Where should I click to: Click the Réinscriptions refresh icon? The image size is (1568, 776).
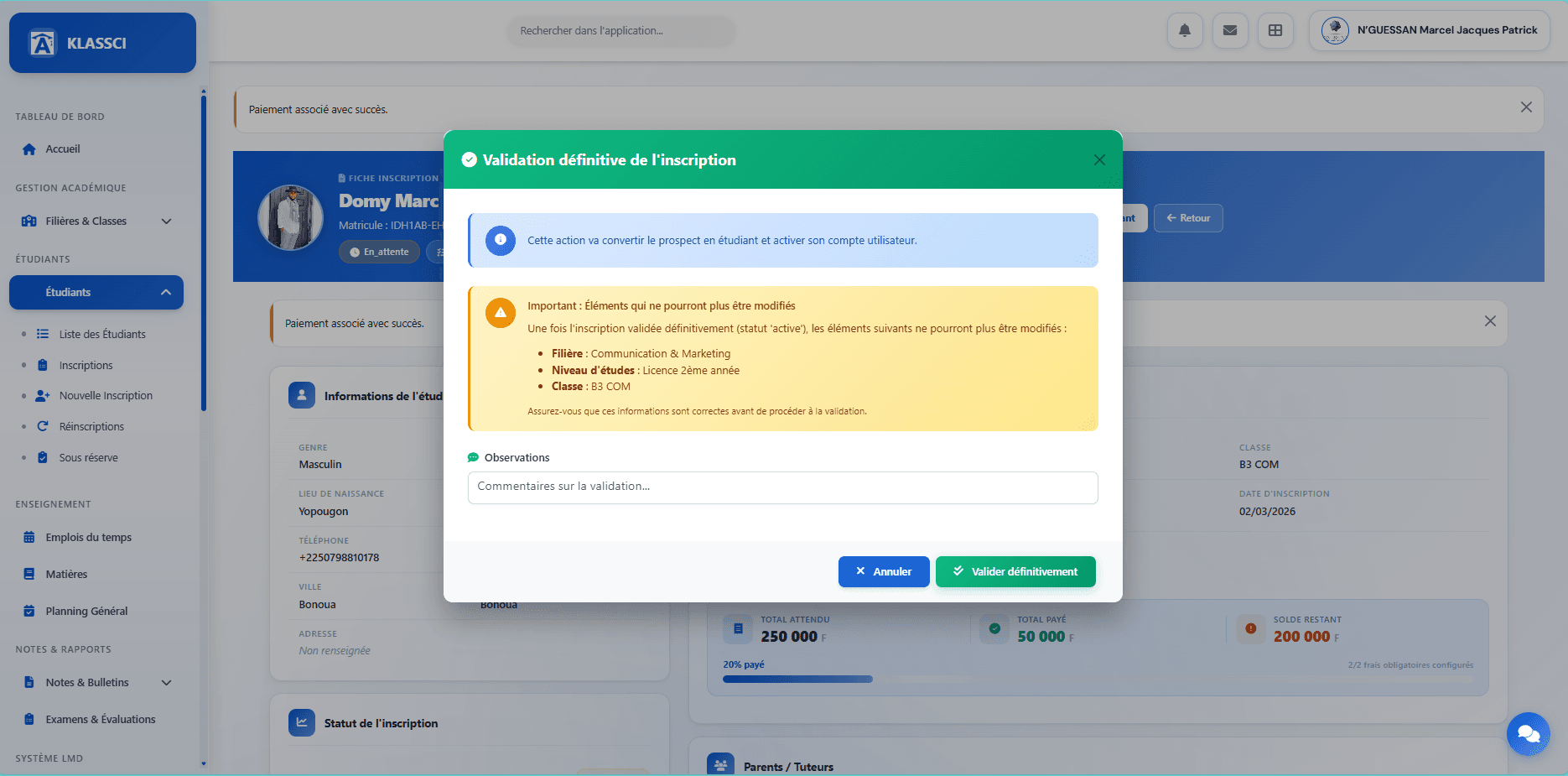point(43,426)
